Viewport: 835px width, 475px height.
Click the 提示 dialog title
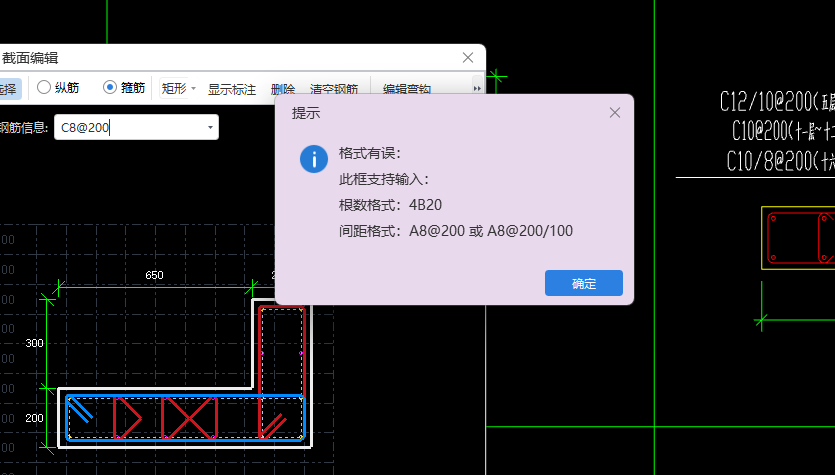click(x=306, y=113)
